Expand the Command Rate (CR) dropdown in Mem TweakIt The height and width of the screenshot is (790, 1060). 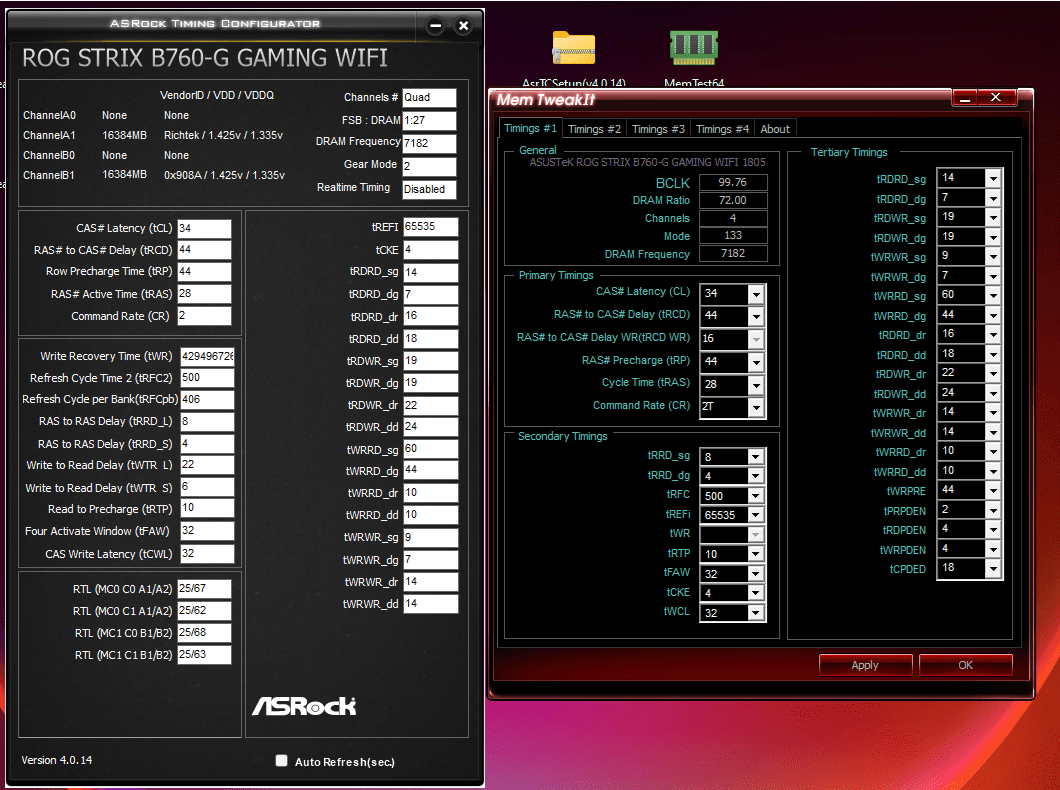point(756,407)
